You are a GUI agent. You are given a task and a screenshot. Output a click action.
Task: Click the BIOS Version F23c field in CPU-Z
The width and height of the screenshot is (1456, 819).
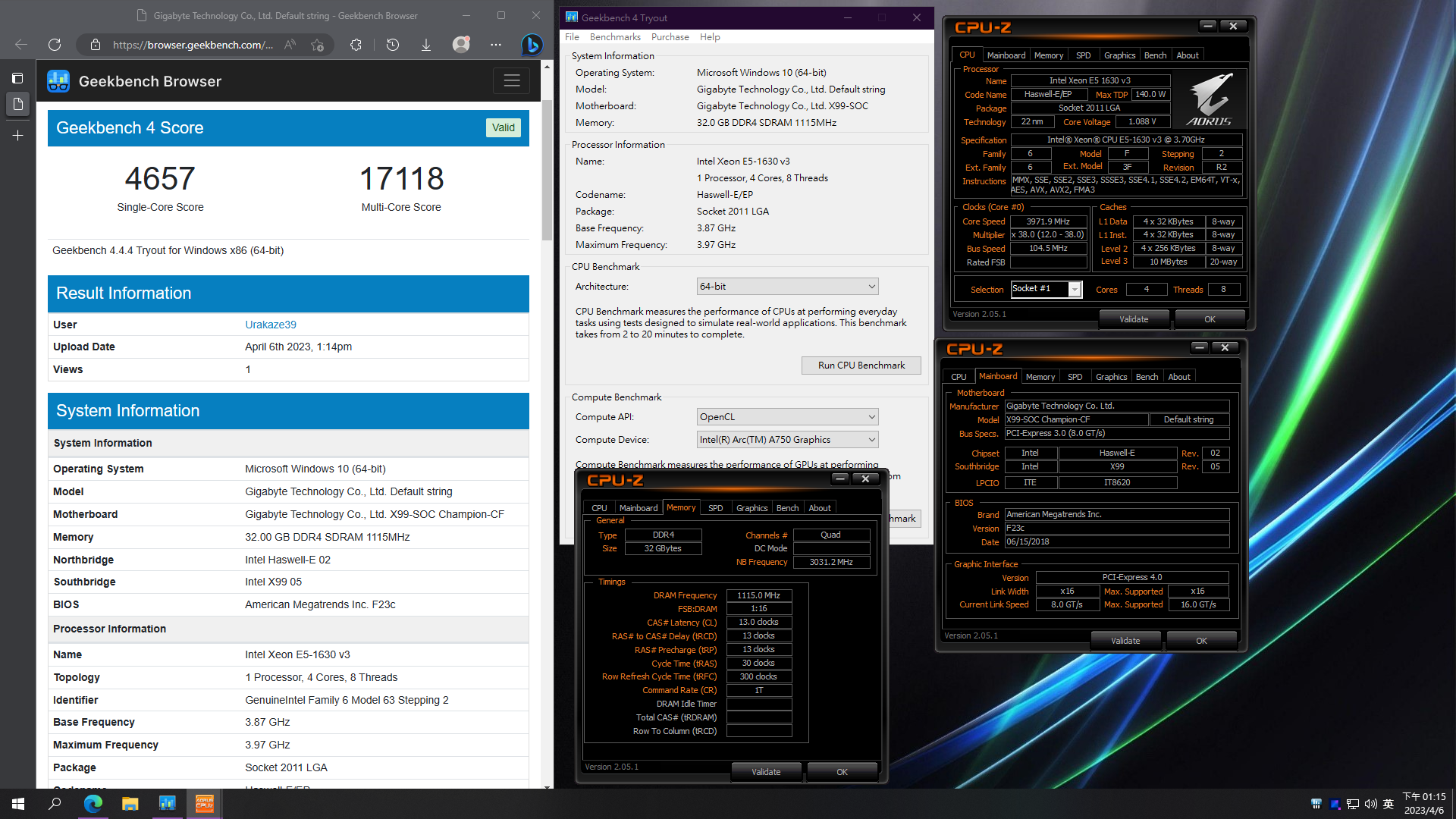click(1116, 528)
